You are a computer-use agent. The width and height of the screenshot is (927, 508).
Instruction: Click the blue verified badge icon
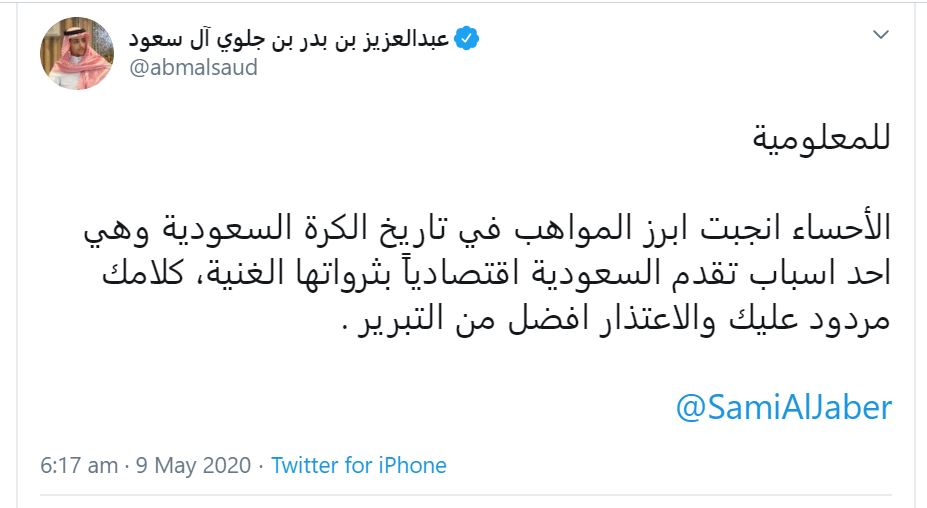tap(467, 39)
